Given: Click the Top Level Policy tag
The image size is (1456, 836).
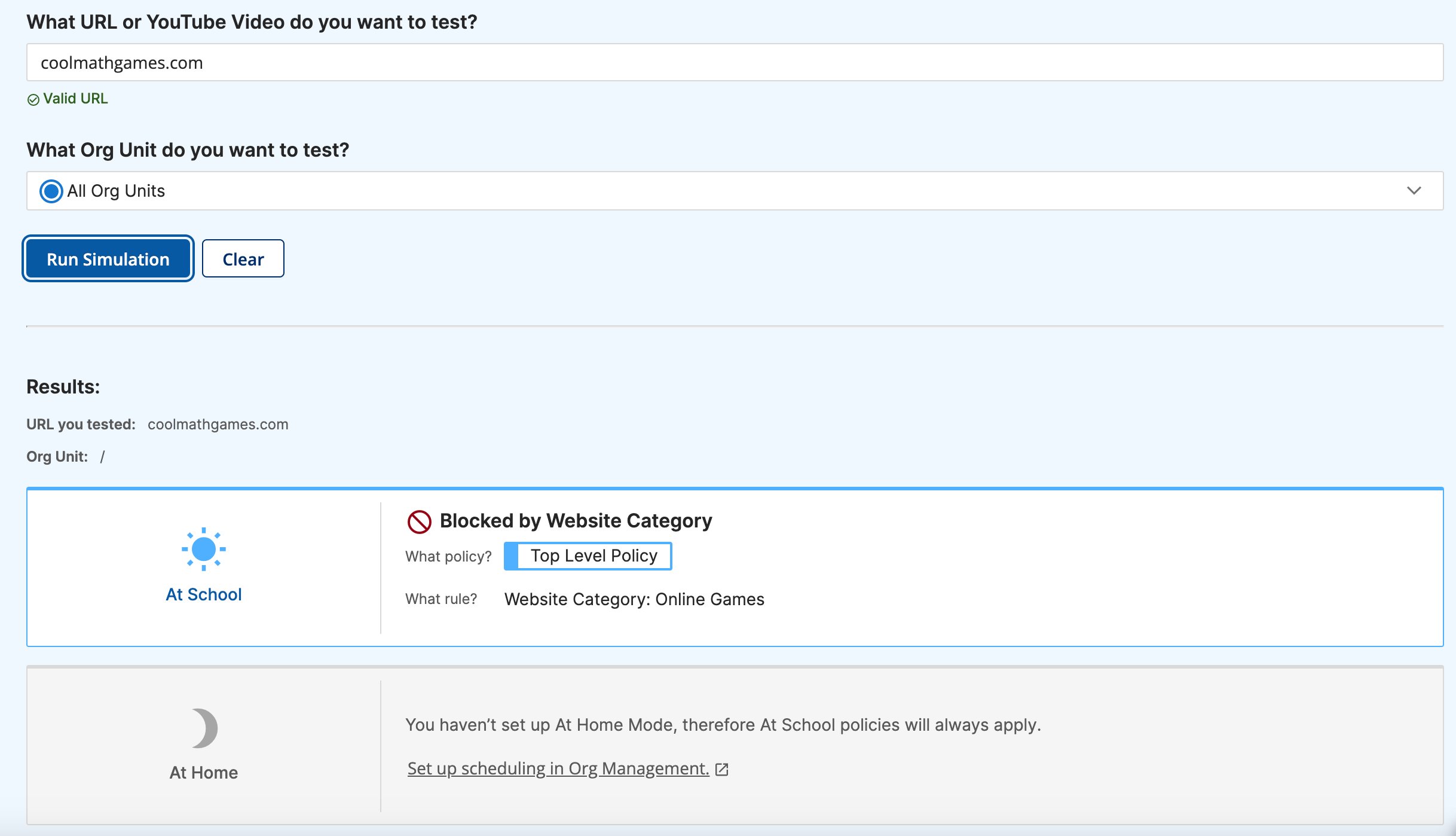Looking at the screenshot, I should (588, 556).
